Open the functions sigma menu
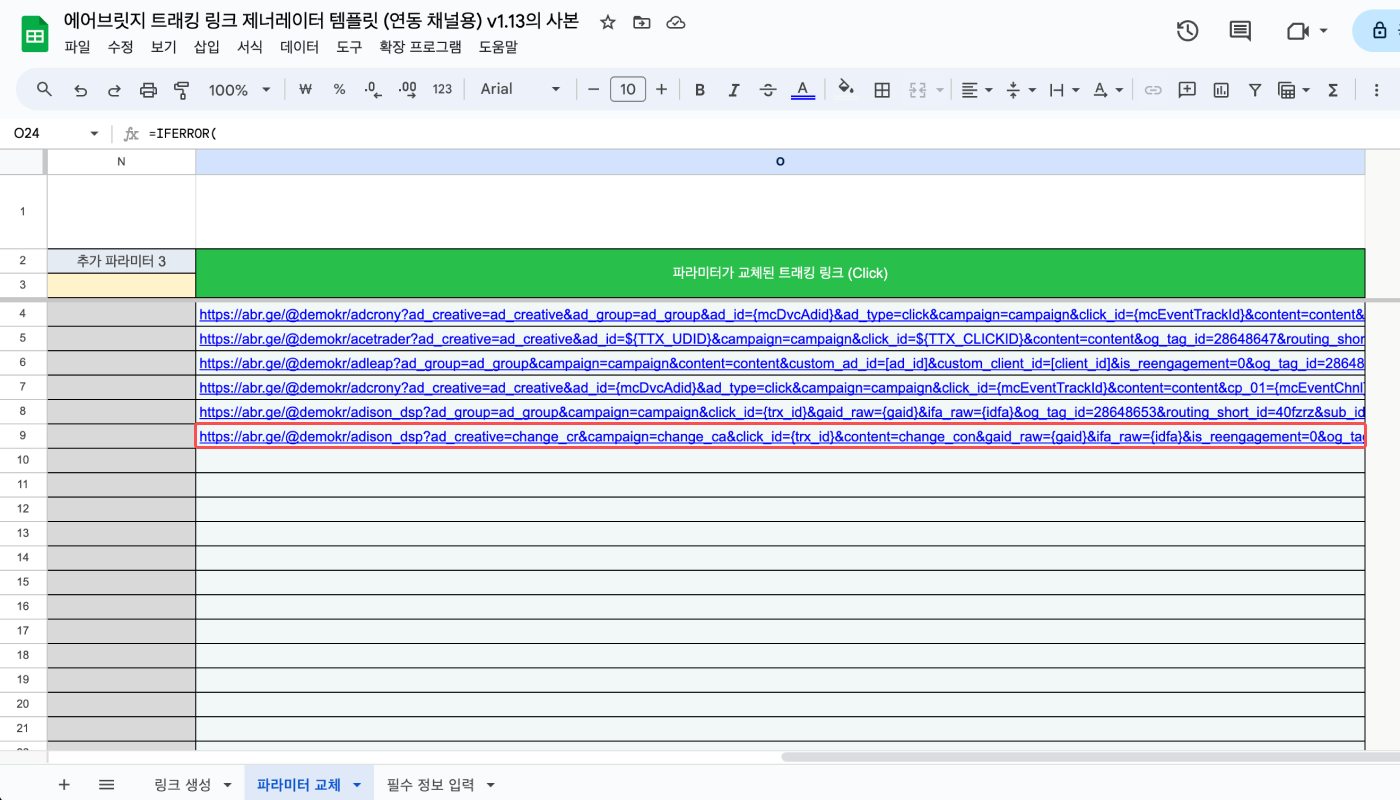 point(1333,90)
